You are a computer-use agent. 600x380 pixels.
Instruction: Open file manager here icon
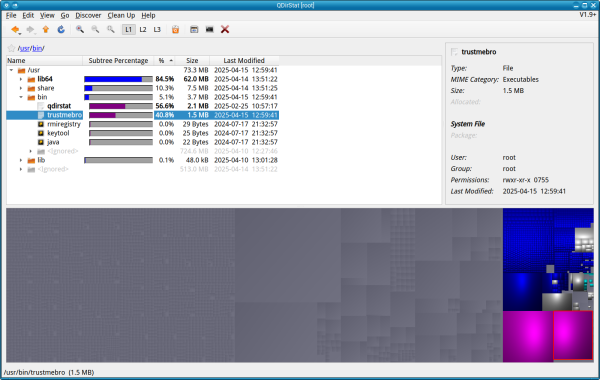coord(194,29)
